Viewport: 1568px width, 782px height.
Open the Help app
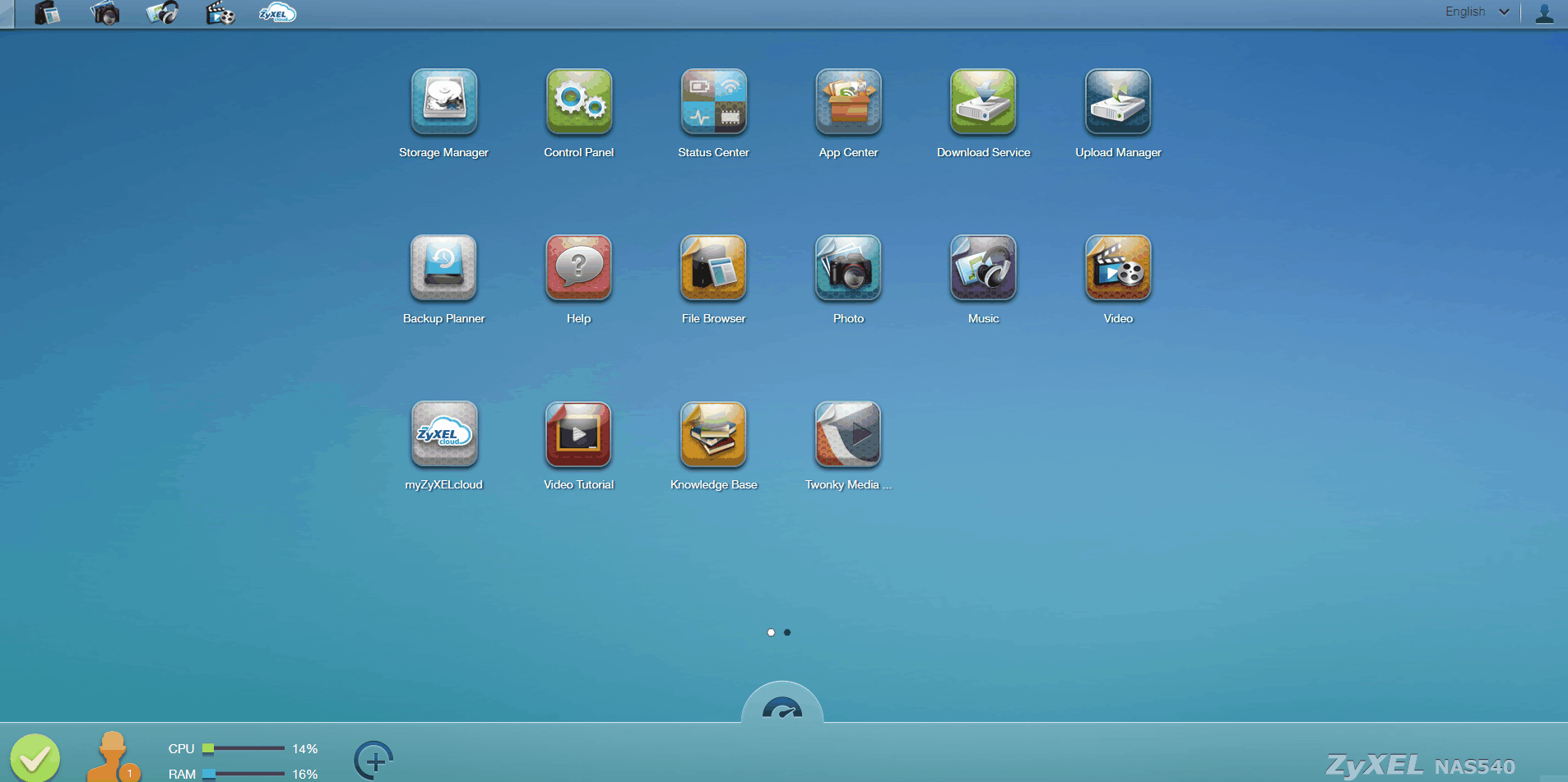[x=578, y=267]
